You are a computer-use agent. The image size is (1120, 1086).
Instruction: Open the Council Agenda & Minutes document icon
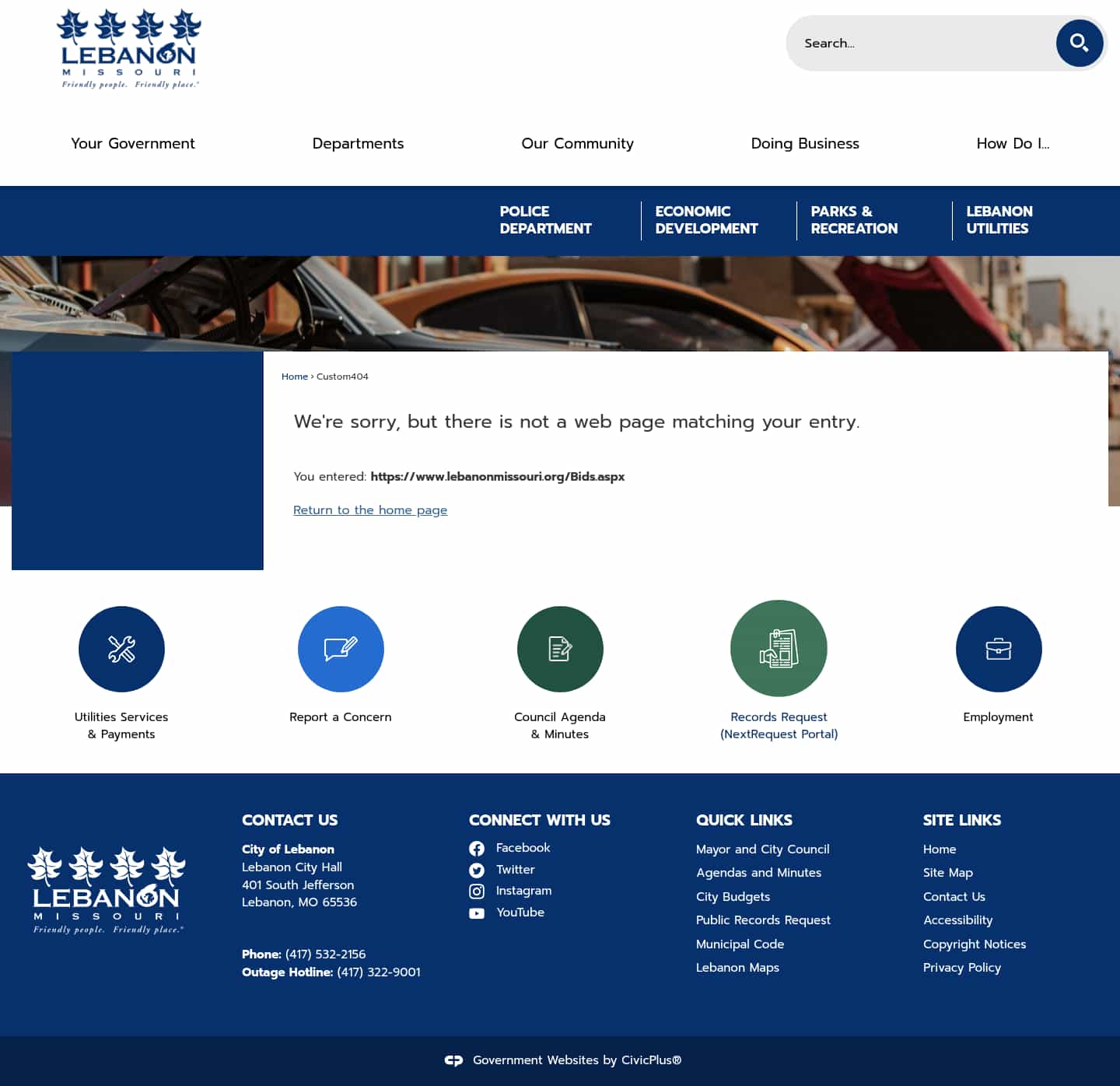pyautogui.click(x=560, y=649)
